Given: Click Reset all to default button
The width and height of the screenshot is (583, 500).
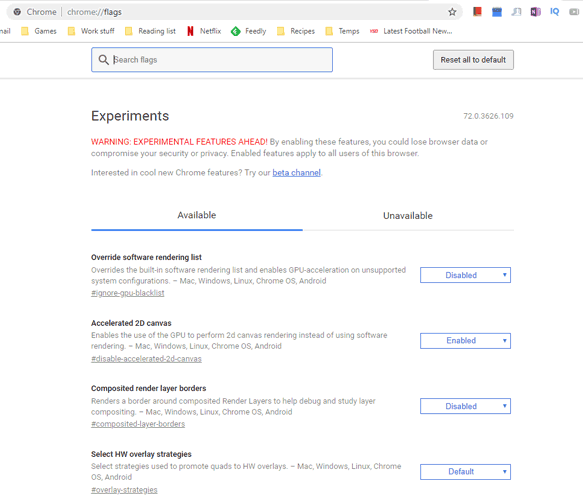Looking at the screenshot, I should coord(473,60).
